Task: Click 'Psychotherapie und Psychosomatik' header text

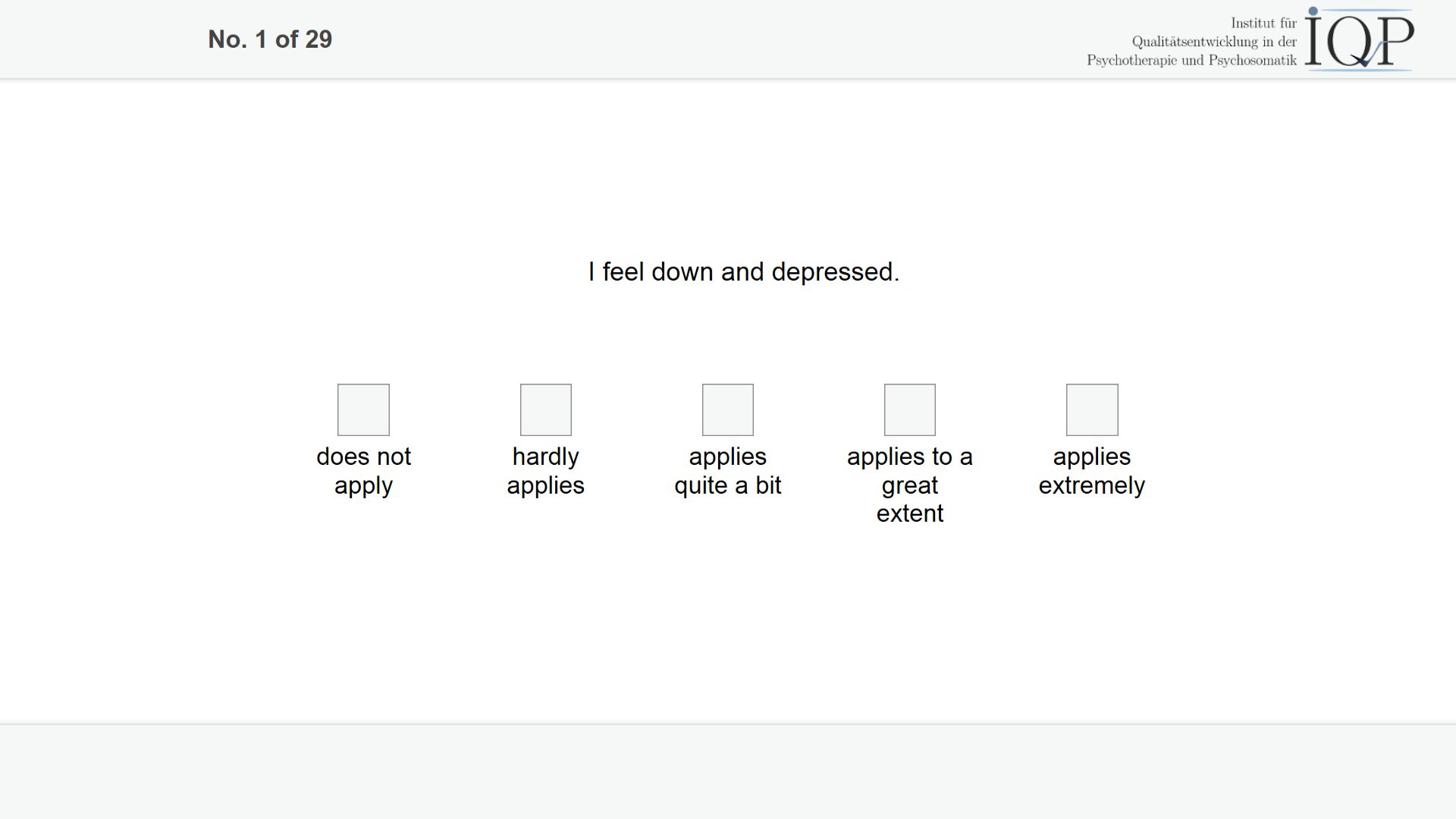Action: coord(1191,60)
